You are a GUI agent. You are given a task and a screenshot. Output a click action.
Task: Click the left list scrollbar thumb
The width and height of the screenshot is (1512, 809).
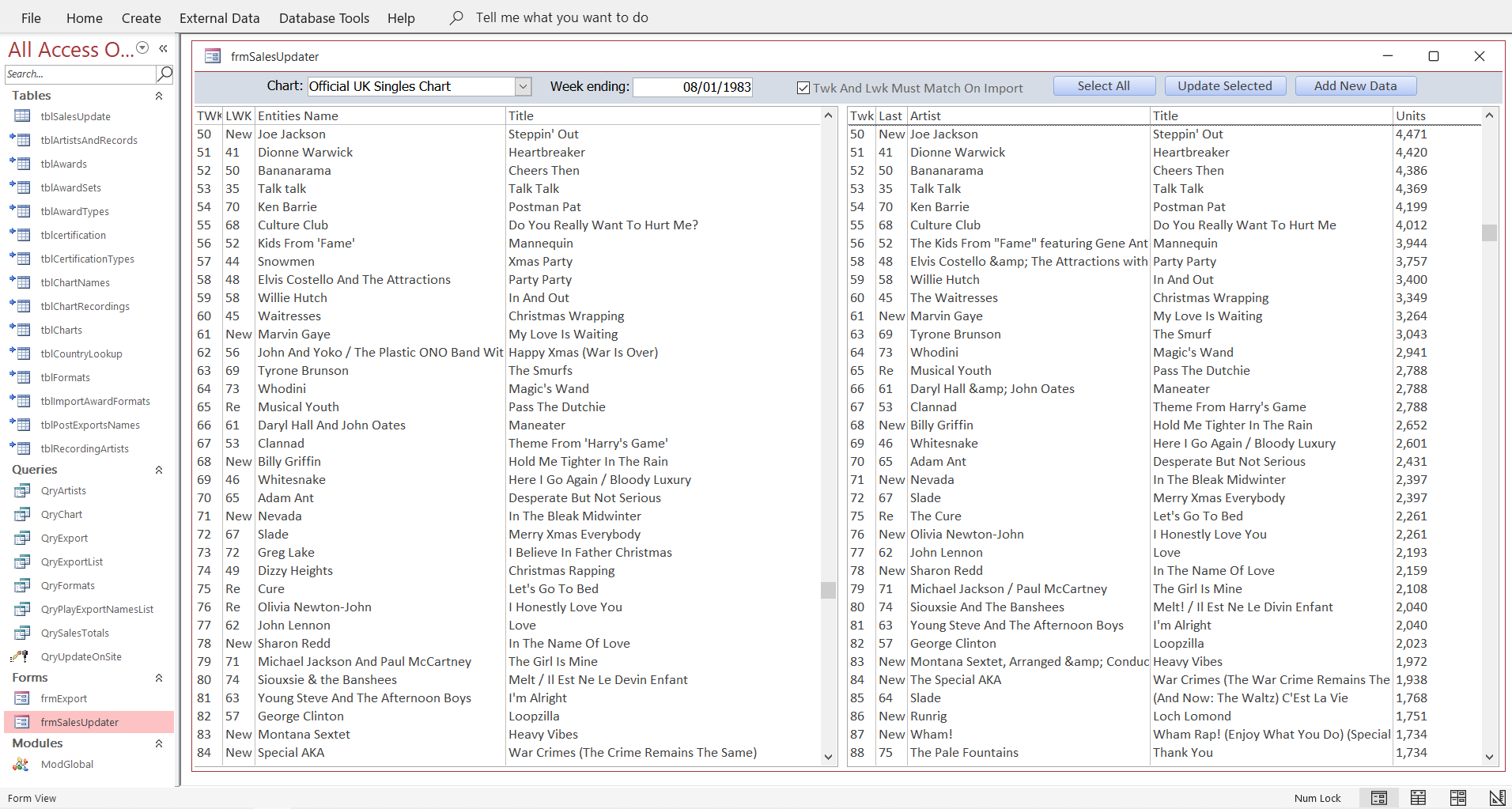tap(828, 590)
